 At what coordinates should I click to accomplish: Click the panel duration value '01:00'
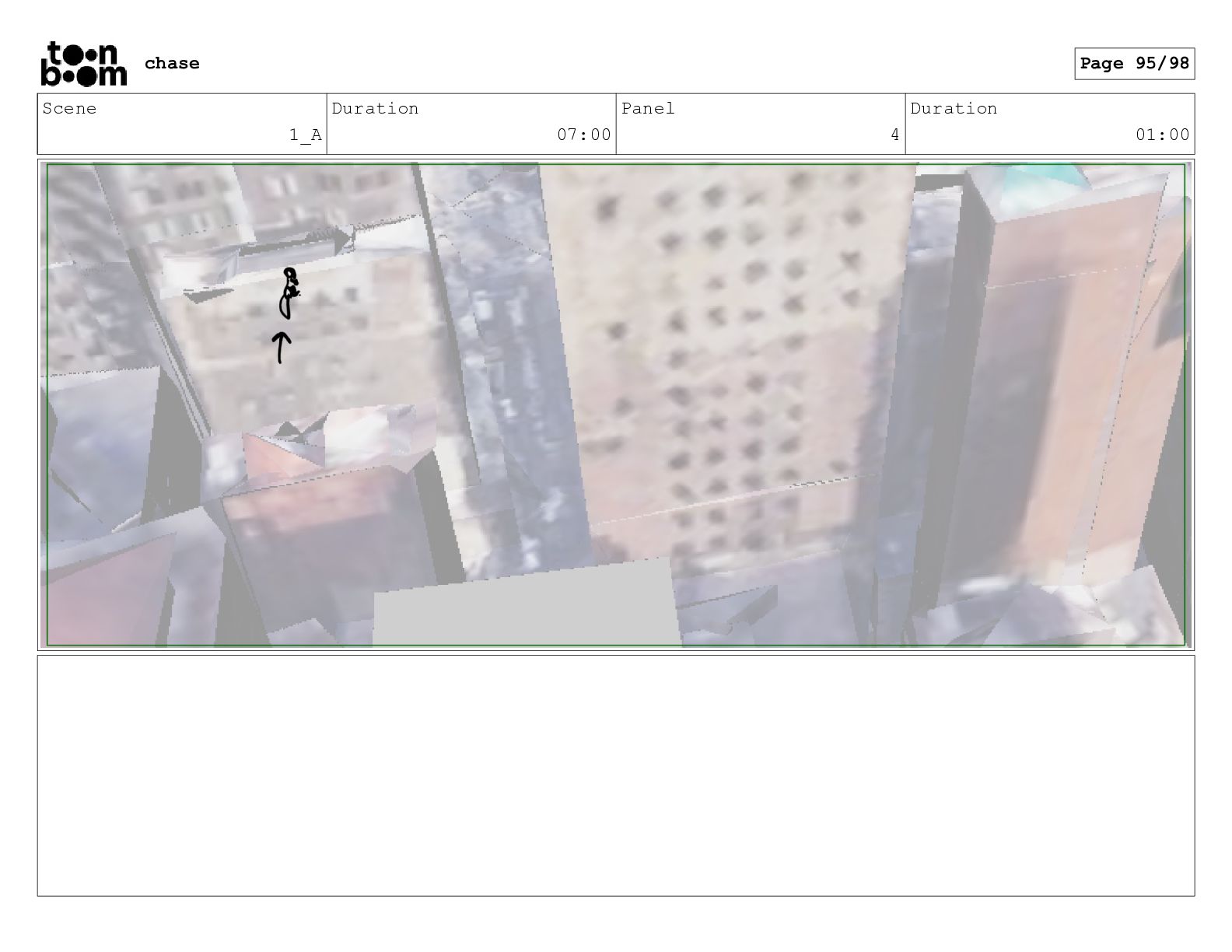[x=1163, y=135]
